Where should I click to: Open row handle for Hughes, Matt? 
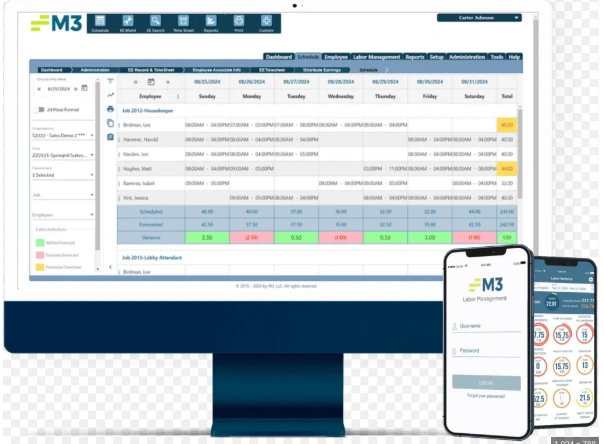(119, 169)
